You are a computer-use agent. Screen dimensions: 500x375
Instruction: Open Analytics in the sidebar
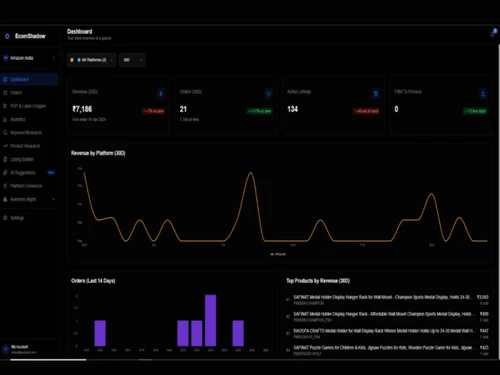tap(29, 119)
